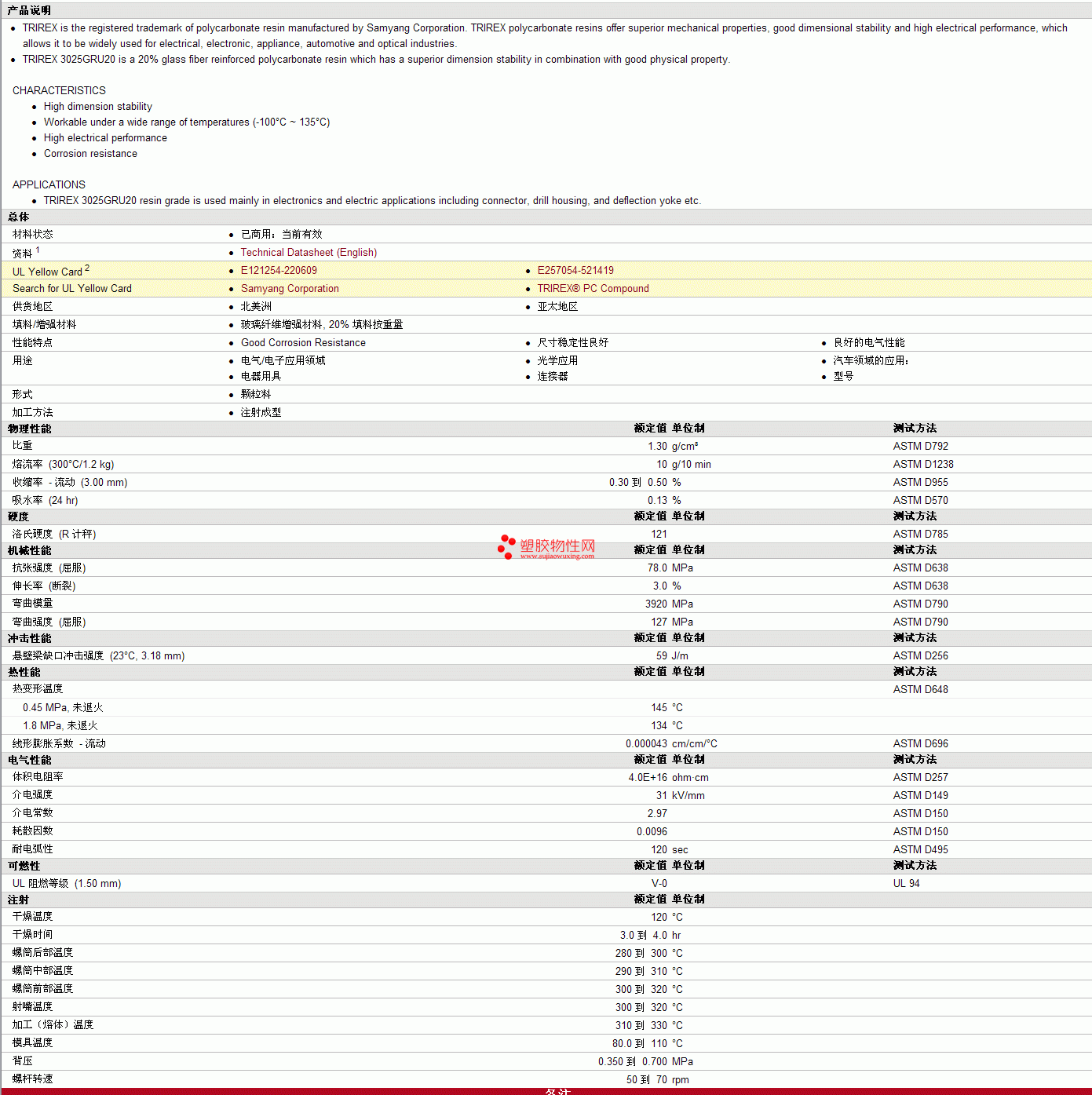This screenshot has height=1095, width=1092.
Task: Click the "螺筒后部温度" row label
Action: coord(43,954)
